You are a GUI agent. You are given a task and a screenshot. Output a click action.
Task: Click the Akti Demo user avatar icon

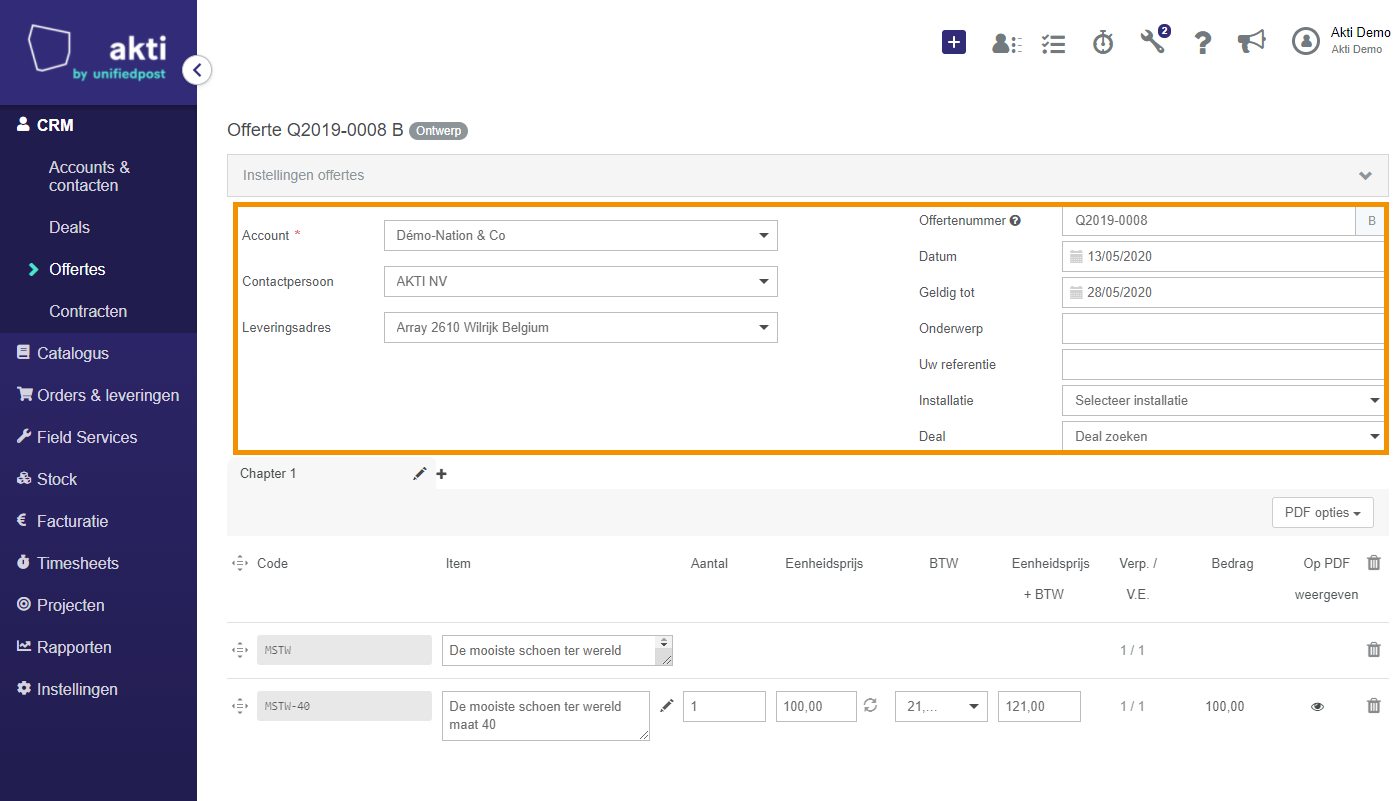point(1306,41)
